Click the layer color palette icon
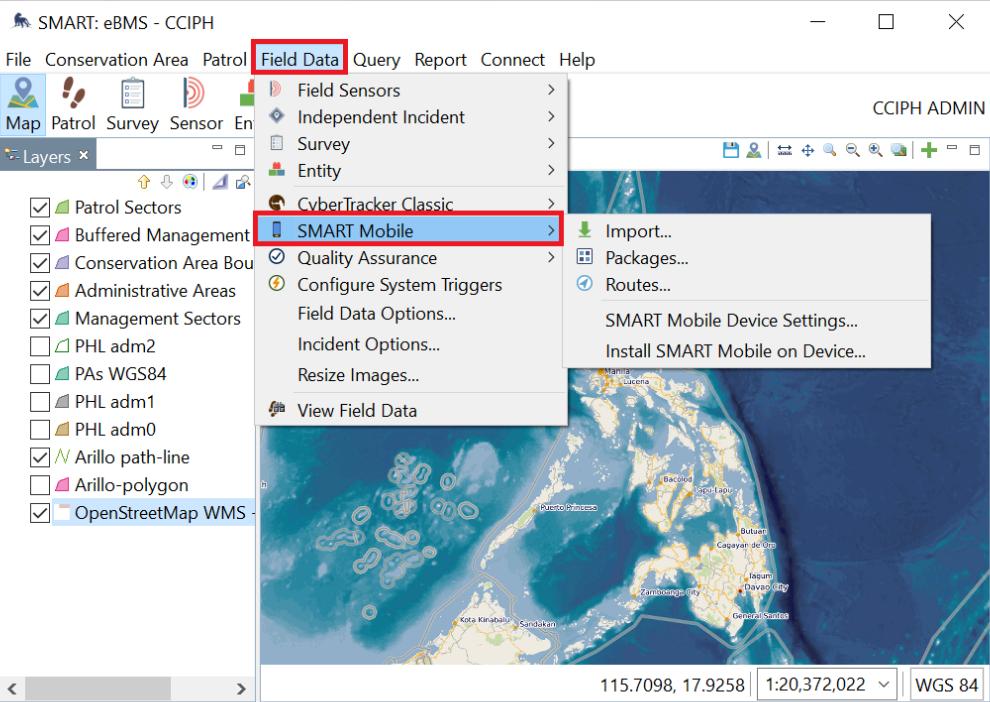The width and height of the screenshot is (990, 702). (189, 182)
